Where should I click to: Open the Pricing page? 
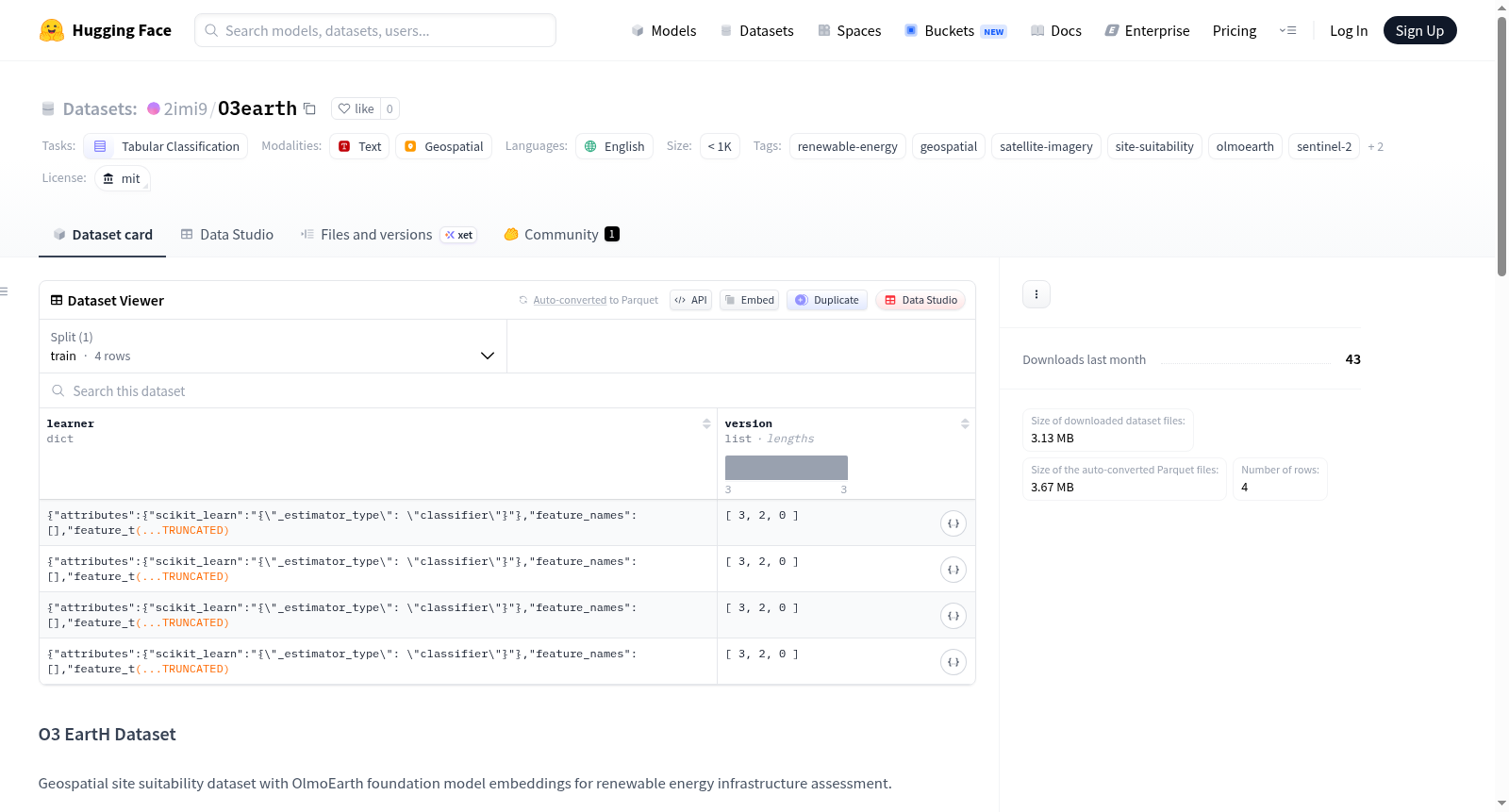point(1235,30)
